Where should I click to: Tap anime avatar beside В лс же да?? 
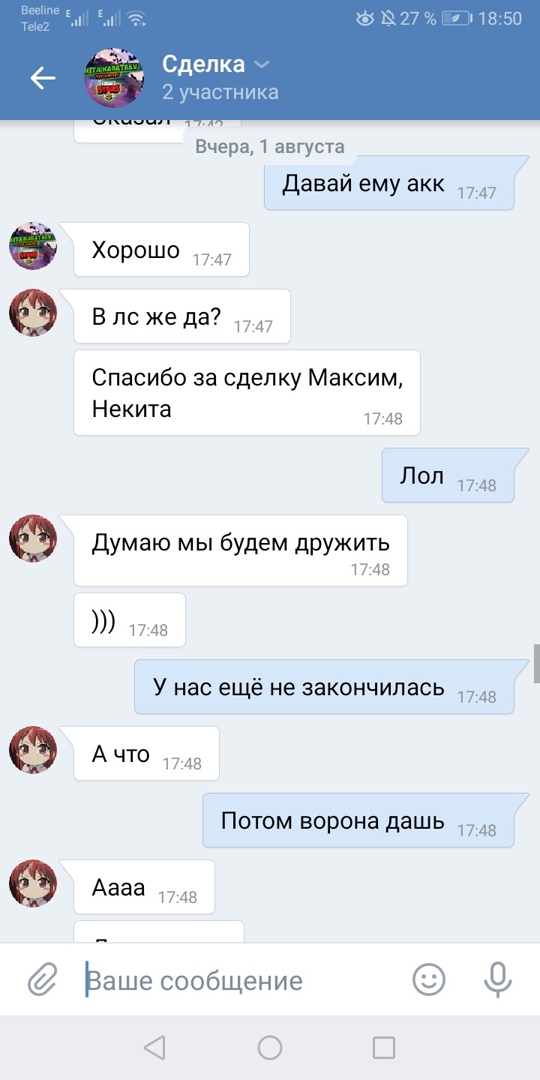(x=32, y=313)
